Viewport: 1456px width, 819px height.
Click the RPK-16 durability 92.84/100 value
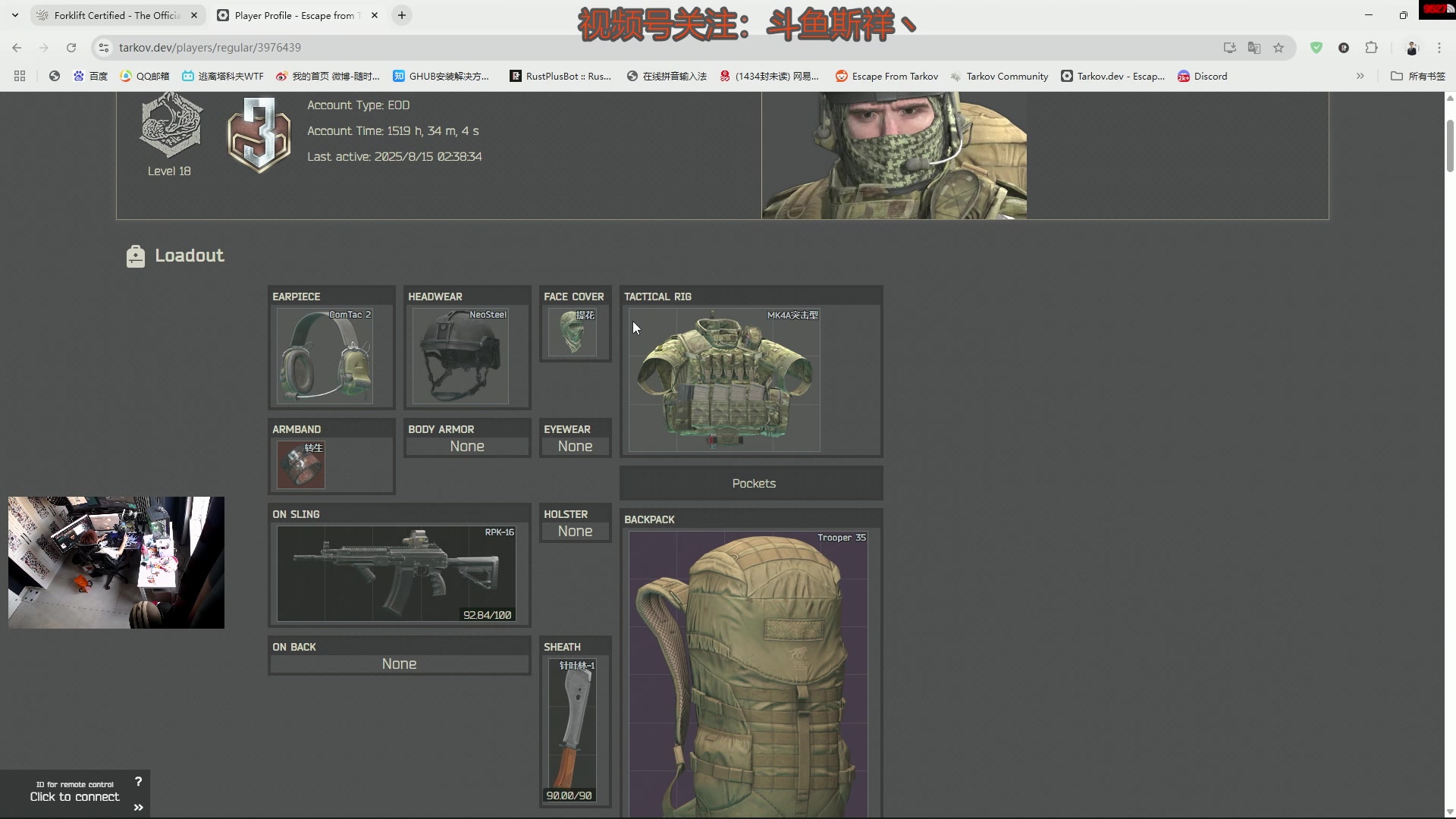click(x=488, y=615)
